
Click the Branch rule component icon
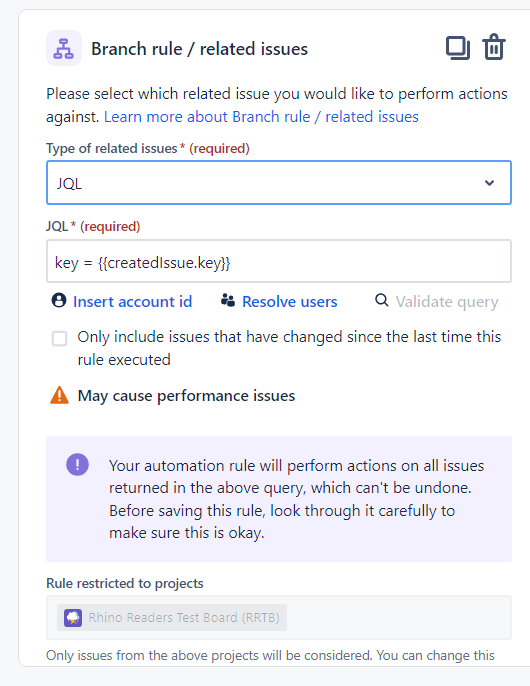tap(64, 48)
